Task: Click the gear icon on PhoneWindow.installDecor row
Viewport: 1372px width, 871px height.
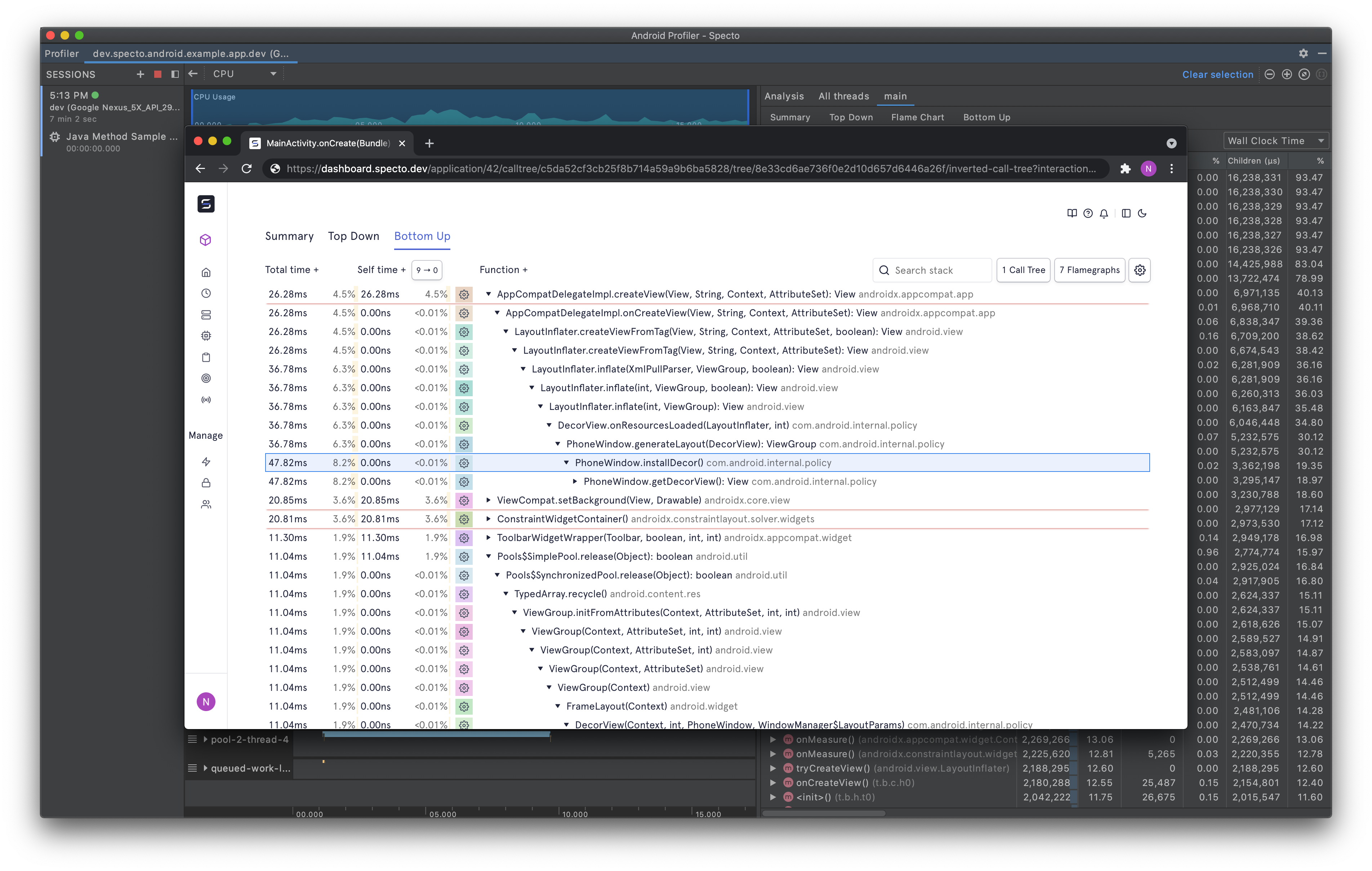Action: coord(464,463)
